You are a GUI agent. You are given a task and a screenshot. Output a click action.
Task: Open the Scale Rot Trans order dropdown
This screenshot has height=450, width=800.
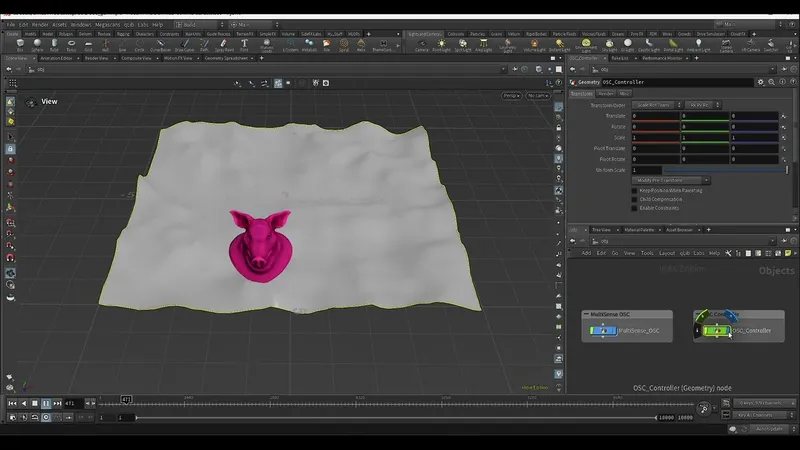click(657, 105)
